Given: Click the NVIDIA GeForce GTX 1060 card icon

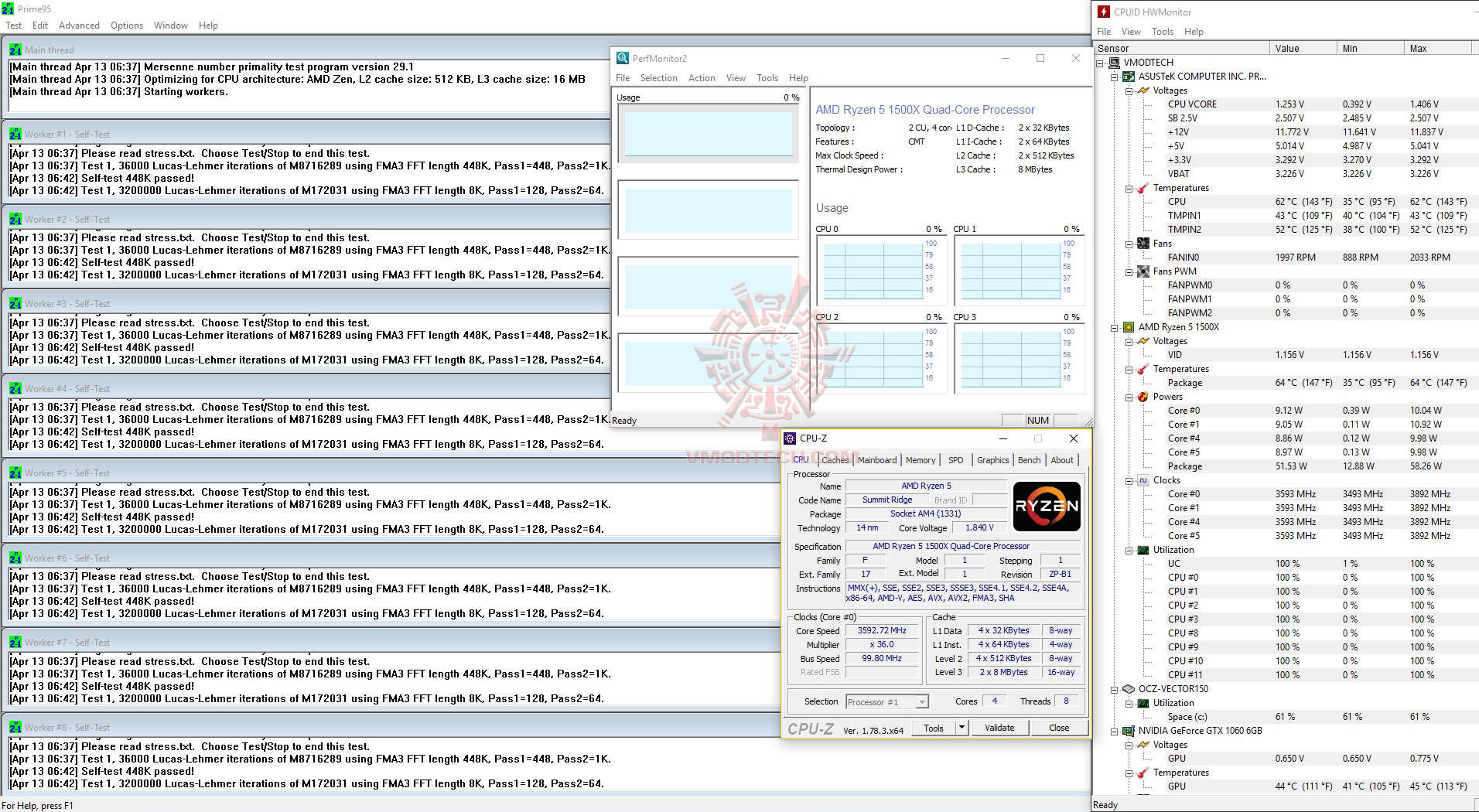Looking at the screenshot, I should [x=1129, y=731].
